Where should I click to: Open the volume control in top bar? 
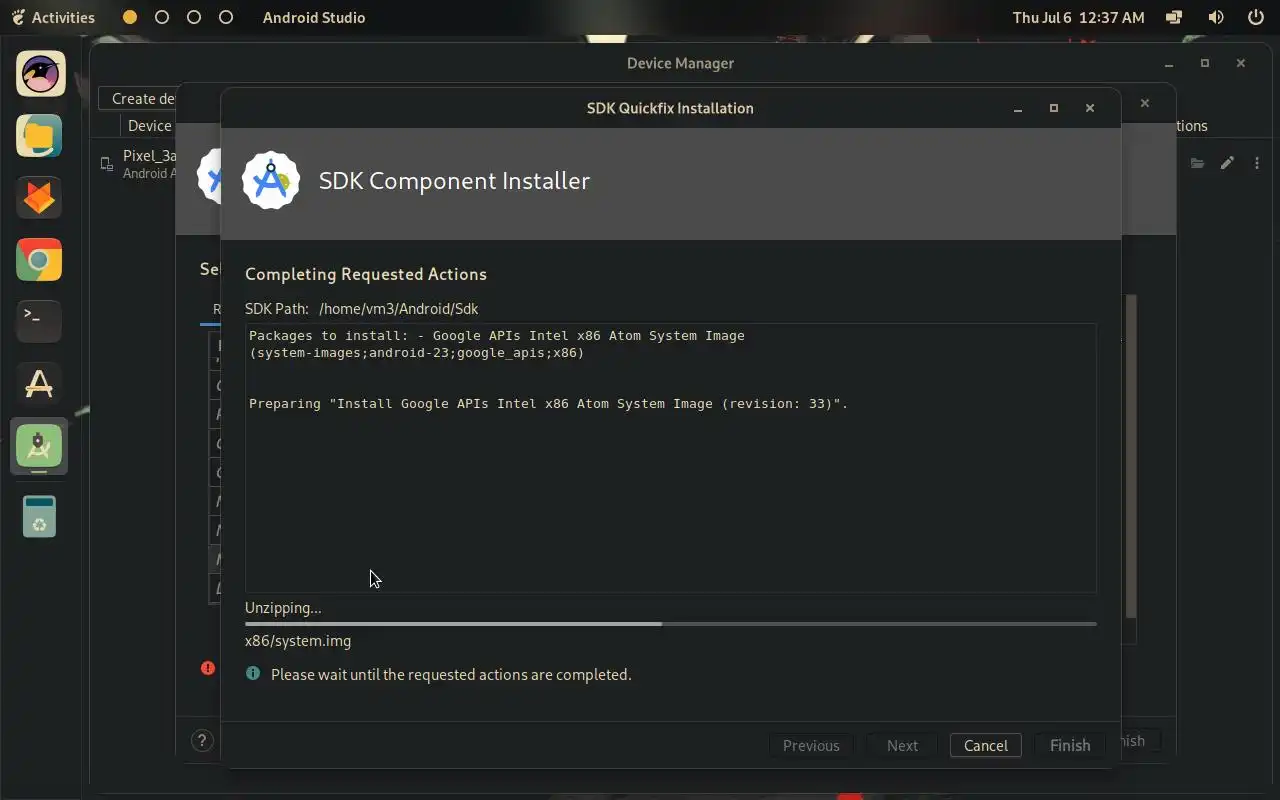[1216, 17]
